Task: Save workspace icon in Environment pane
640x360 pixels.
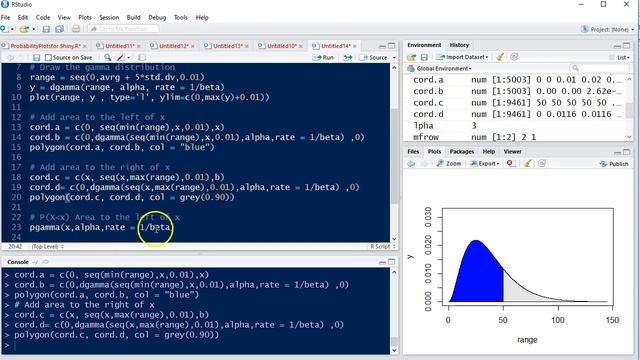Action: pyautogui.click(x=424, y=57)
